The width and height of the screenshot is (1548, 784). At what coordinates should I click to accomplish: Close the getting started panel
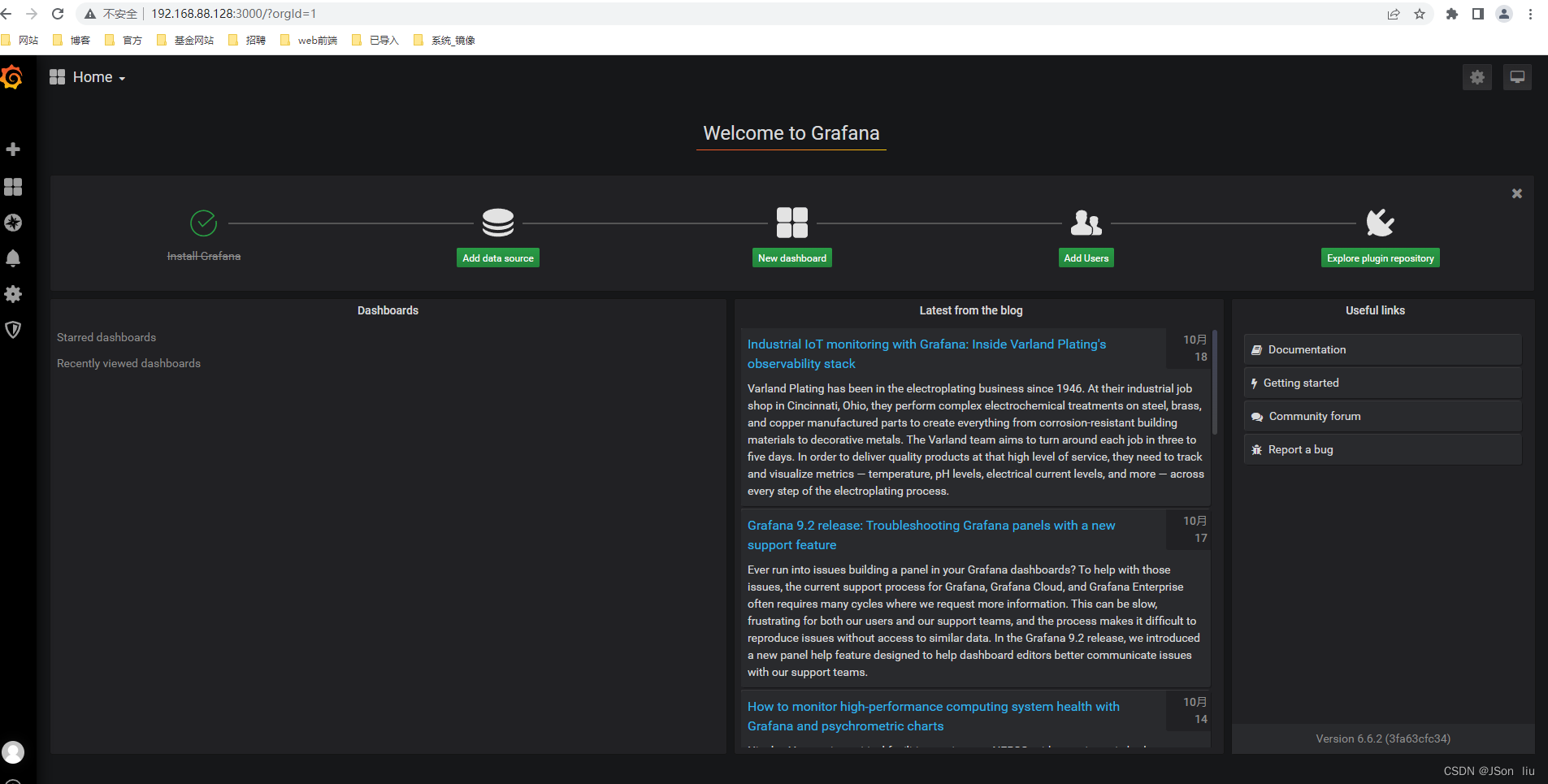coord(1516,193)
